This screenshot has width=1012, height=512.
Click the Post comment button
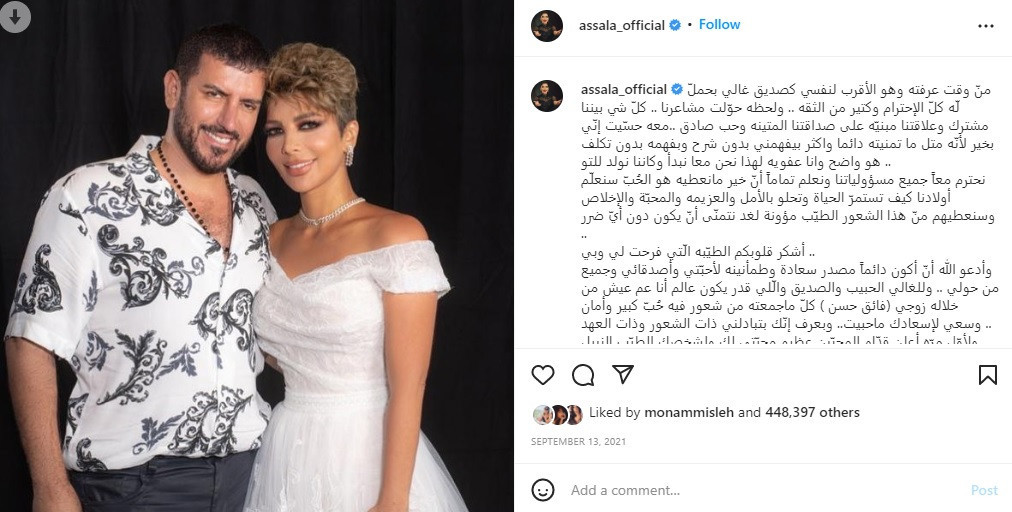[x=984, y=491]
